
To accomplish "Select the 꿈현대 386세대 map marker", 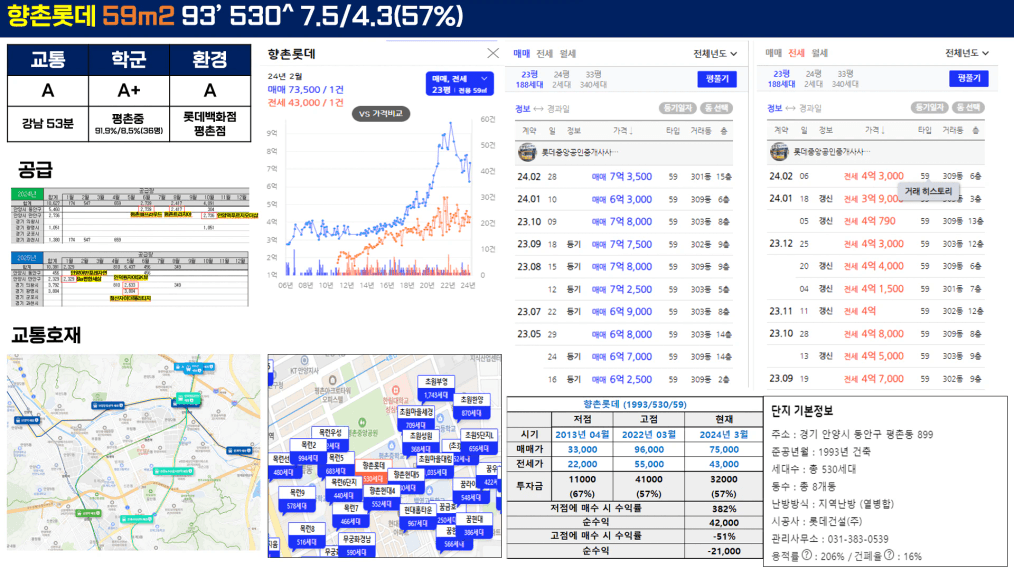I will [x=474, y=526].
